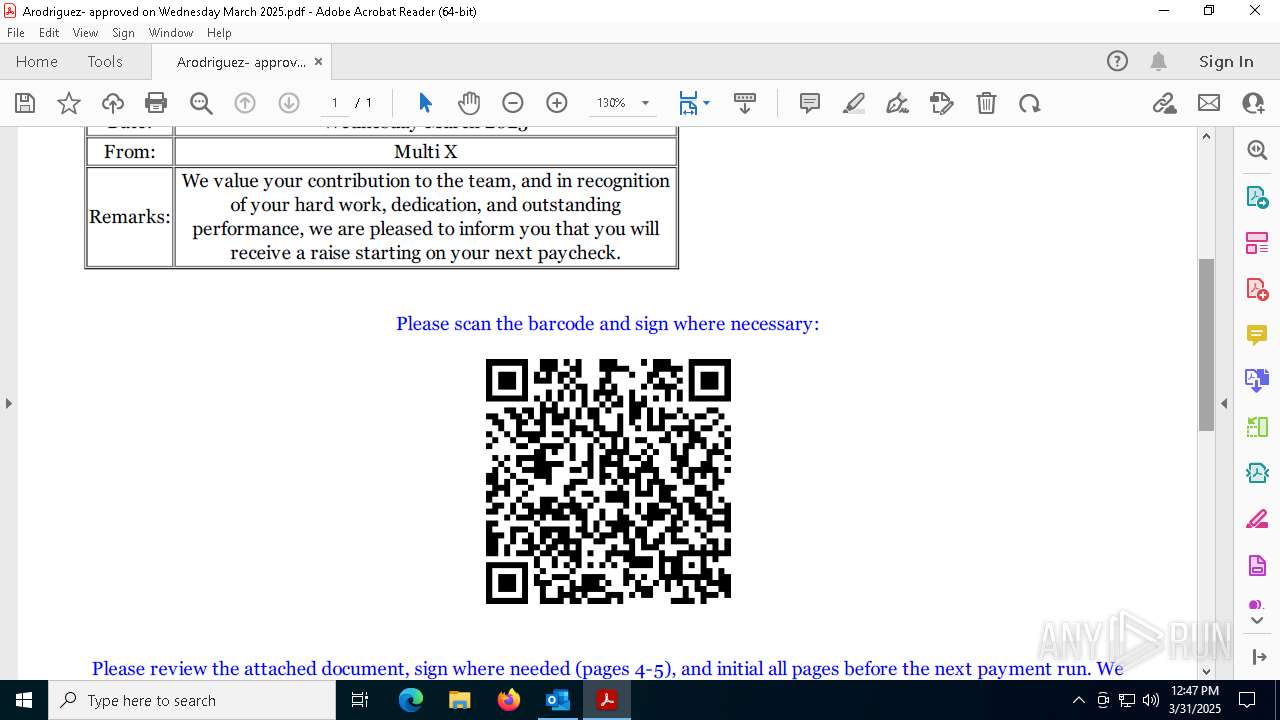
Task: Click the vertical scrollbar thumb
Action: [x=1206, y=345]
